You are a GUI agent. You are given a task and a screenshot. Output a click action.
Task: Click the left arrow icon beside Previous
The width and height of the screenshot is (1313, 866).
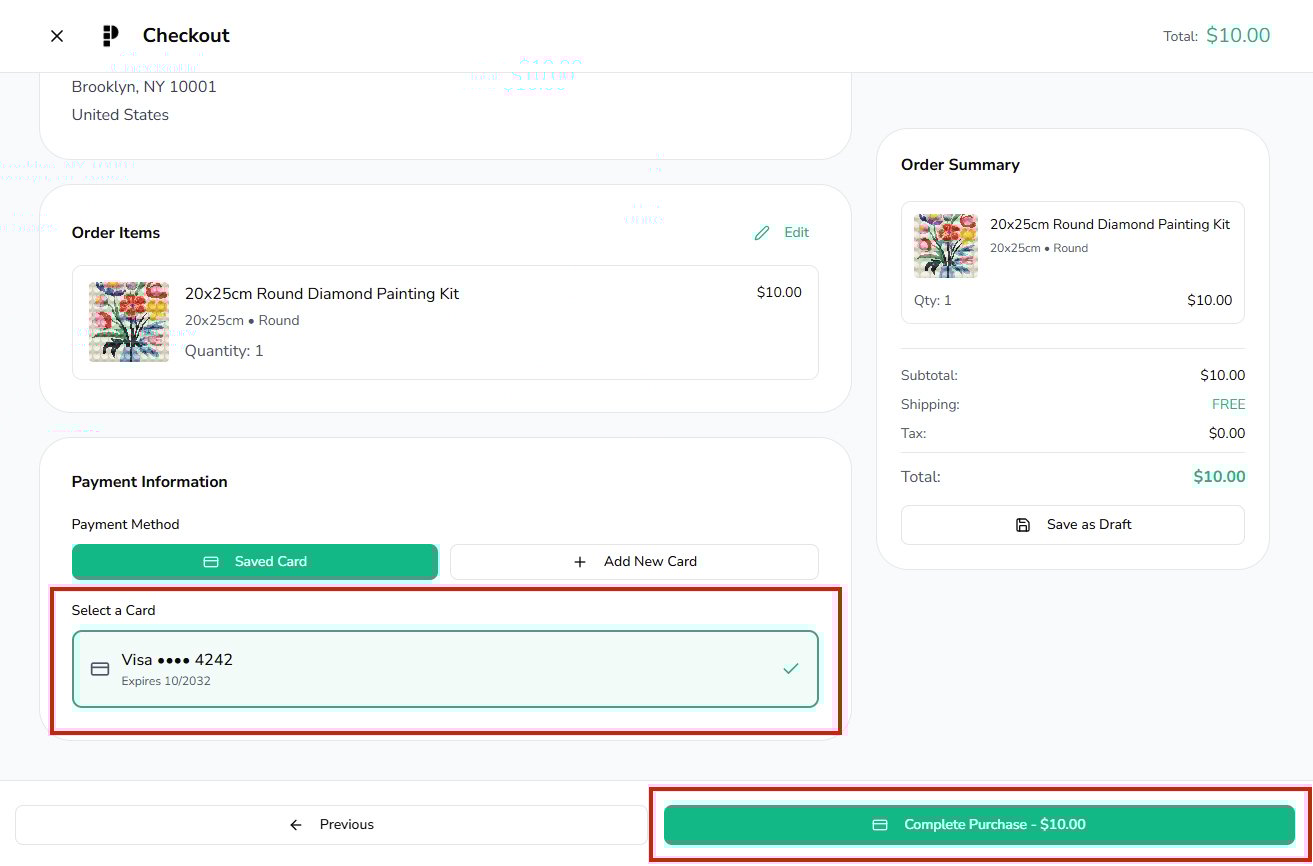[296, 825]
